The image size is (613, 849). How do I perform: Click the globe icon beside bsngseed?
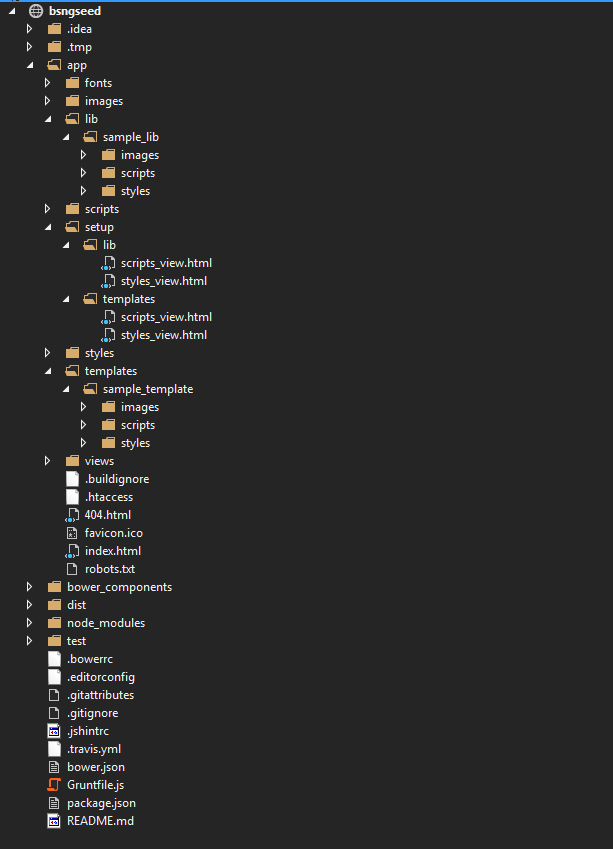pos(36,10)
